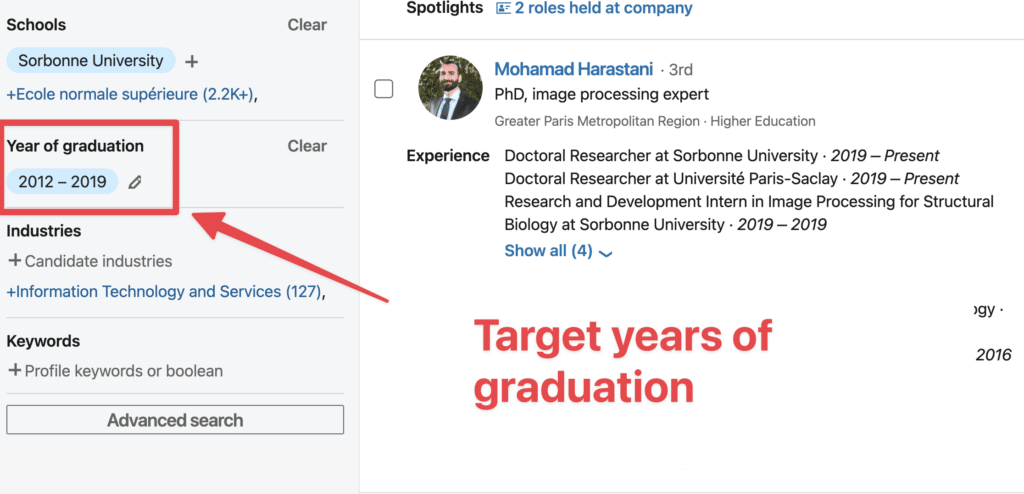The image size is (1024, 494).
Task: Open the 2 roles held at company spotlight
Action: tap(603, 8)
